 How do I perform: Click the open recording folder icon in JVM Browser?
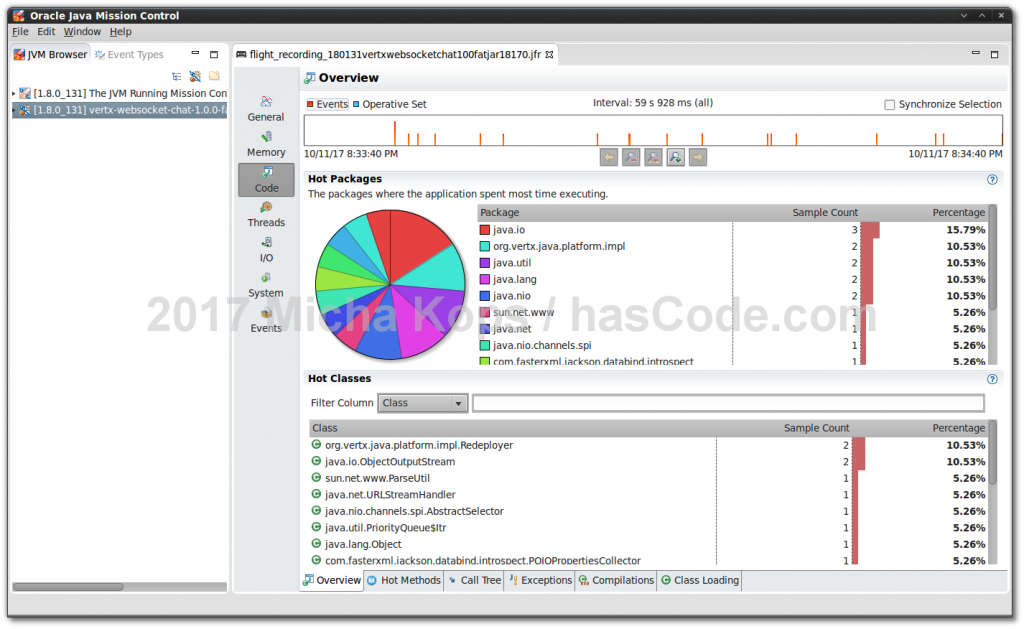(x=213, y=74)
